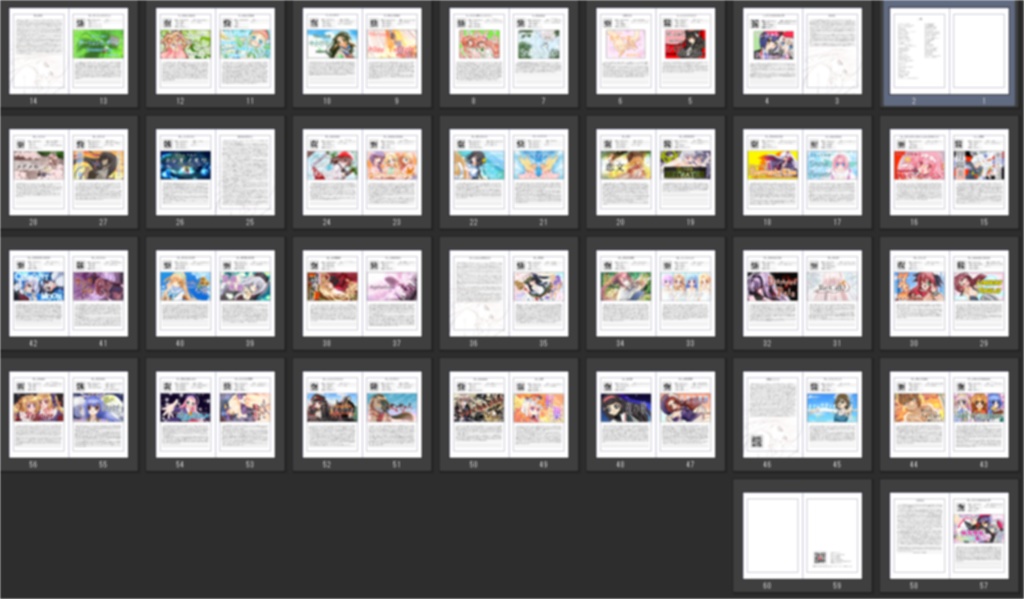Click page 32 thumbnail with dark artwork
This screenshot has height=599, width=1024.
(x=773, y=293)
